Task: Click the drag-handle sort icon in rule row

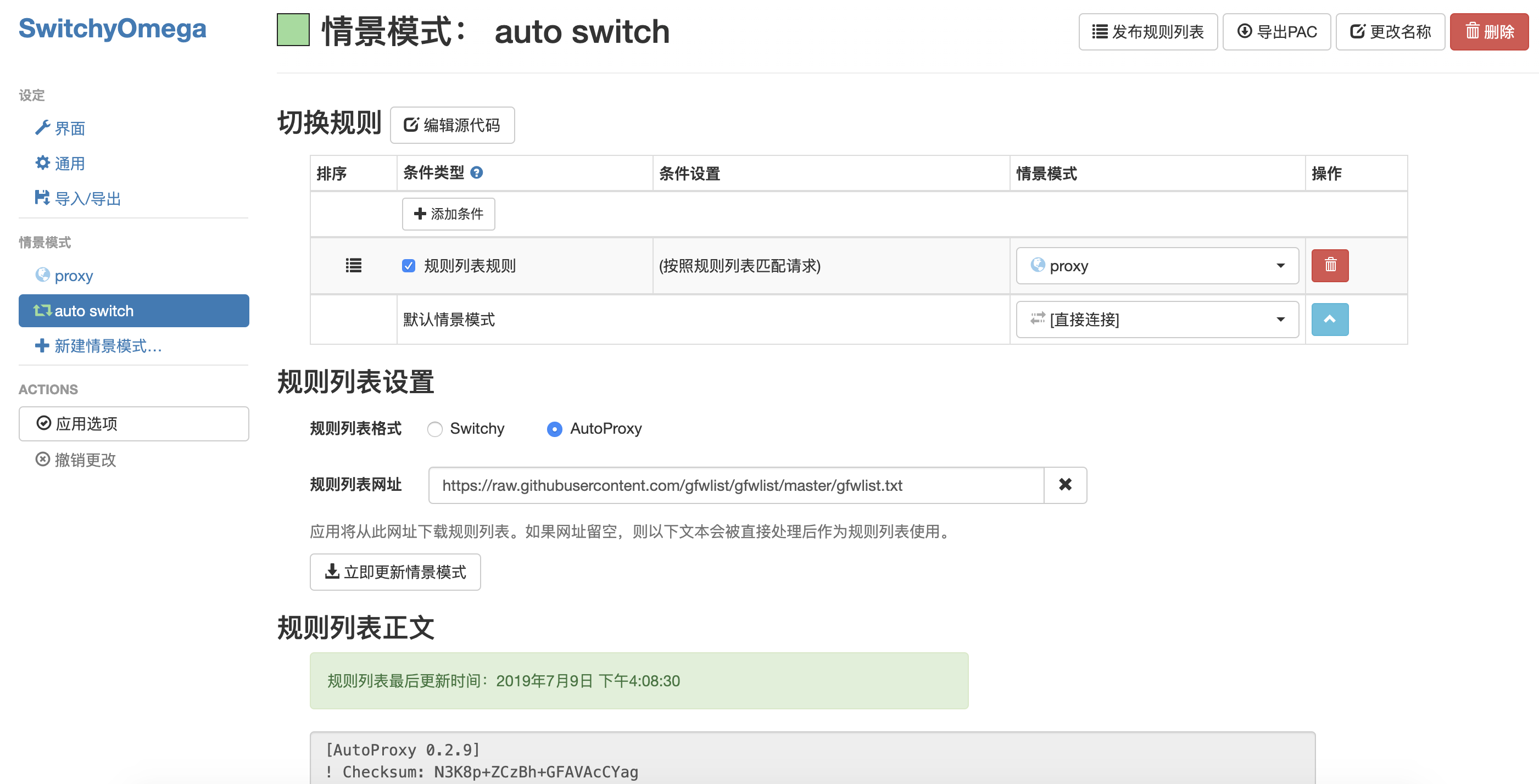Action: pos(353,265)
